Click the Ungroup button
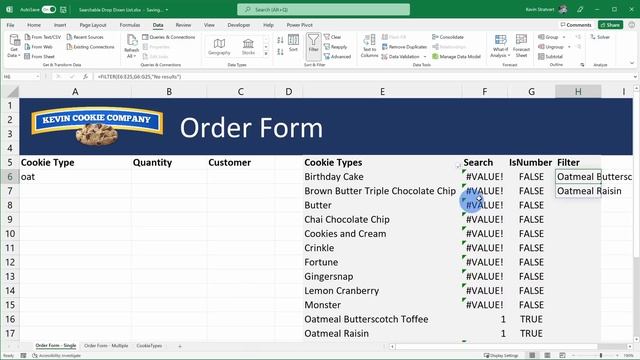This screenshot has height=360, width=640. click(x=551, y=47)
